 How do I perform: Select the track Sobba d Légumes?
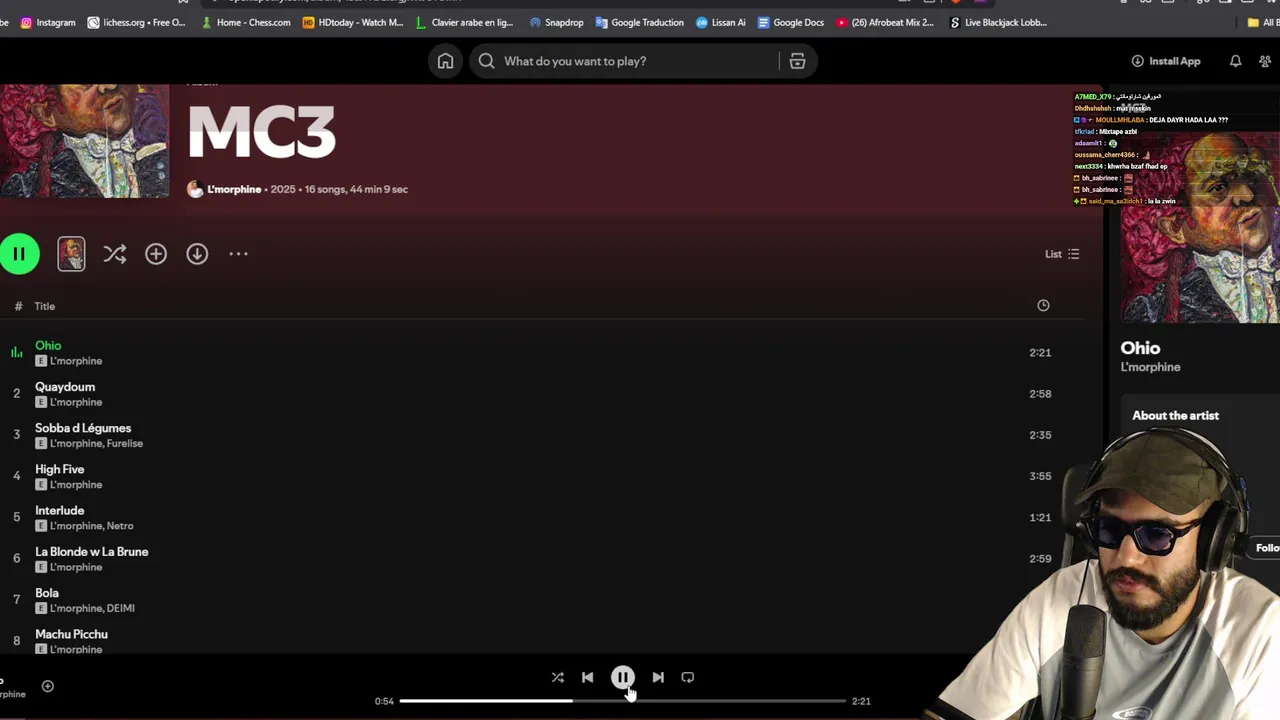[83, 428]
